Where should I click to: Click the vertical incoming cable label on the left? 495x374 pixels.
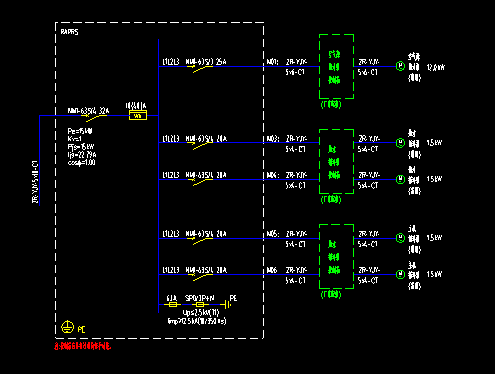[x=35, y=182]
